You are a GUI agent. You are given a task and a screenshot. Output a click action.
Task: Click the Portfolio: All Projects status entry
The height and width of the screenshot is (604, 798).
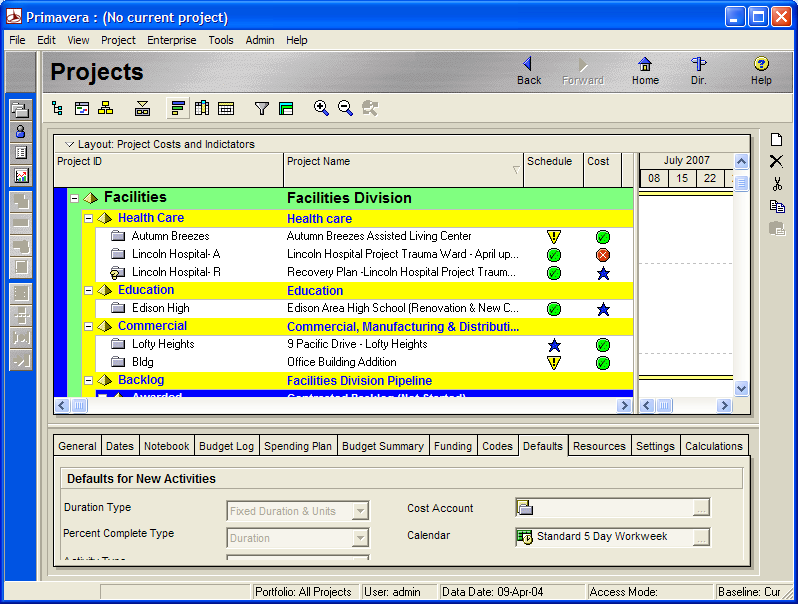pyautogui.click(x=303, y=592)
